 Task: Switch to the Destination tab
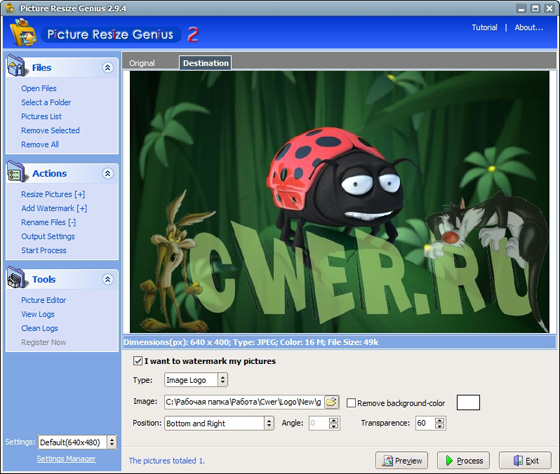point(206,63)
